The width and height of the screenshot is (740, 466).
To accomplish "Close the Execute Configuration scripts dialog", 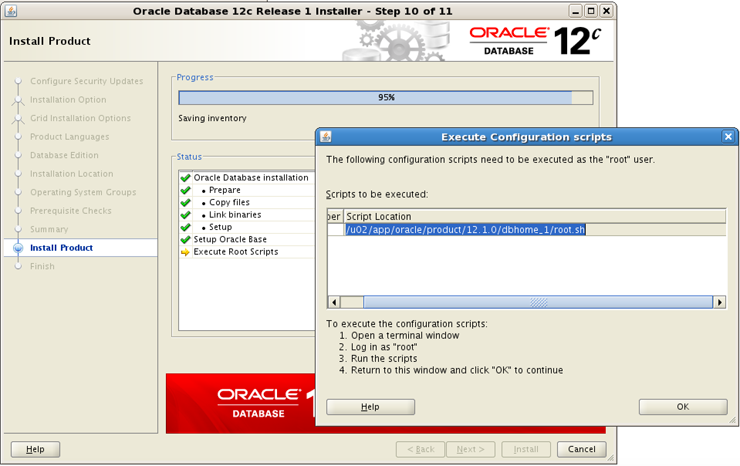I will pyautogui.click(x=728, y=136).
